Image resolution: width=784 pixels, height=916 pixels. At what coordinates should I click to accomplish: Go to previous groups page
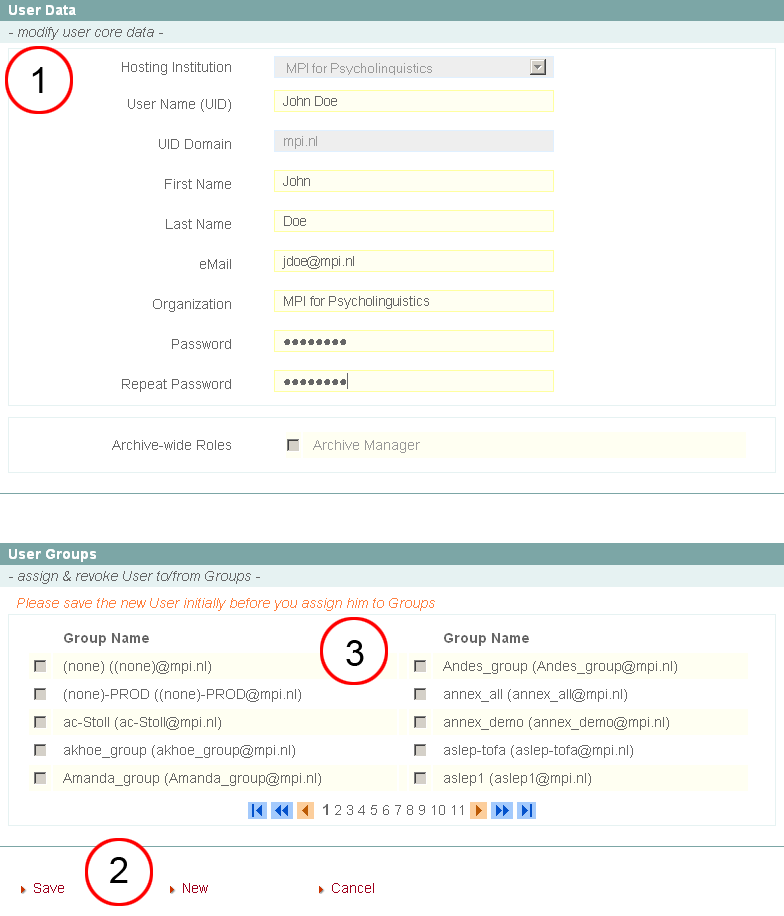305,810
